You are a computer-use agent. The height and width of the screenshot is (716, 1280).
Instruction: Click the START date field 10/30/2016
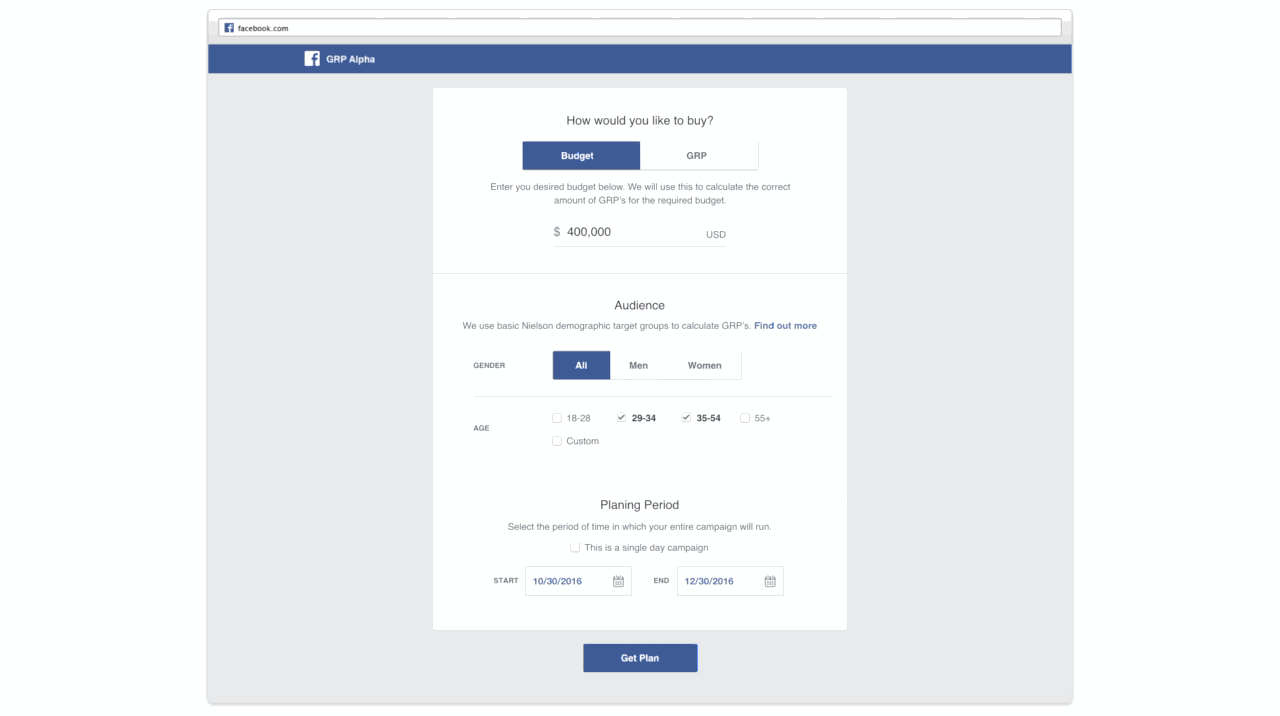click(x=578, y=581)
